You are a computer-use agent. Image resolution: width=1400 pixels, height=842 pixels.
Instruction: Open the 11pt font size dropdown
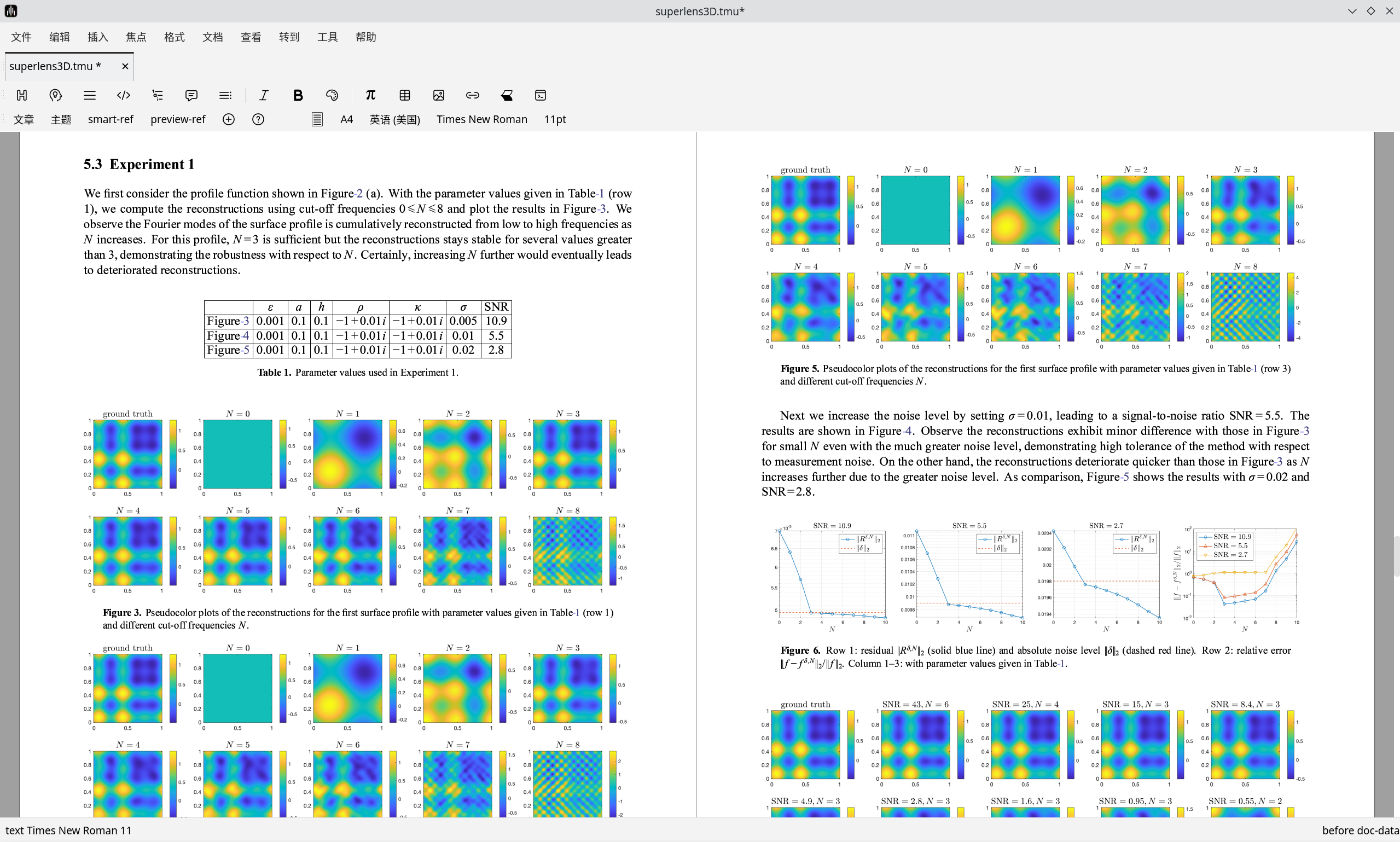555,119
